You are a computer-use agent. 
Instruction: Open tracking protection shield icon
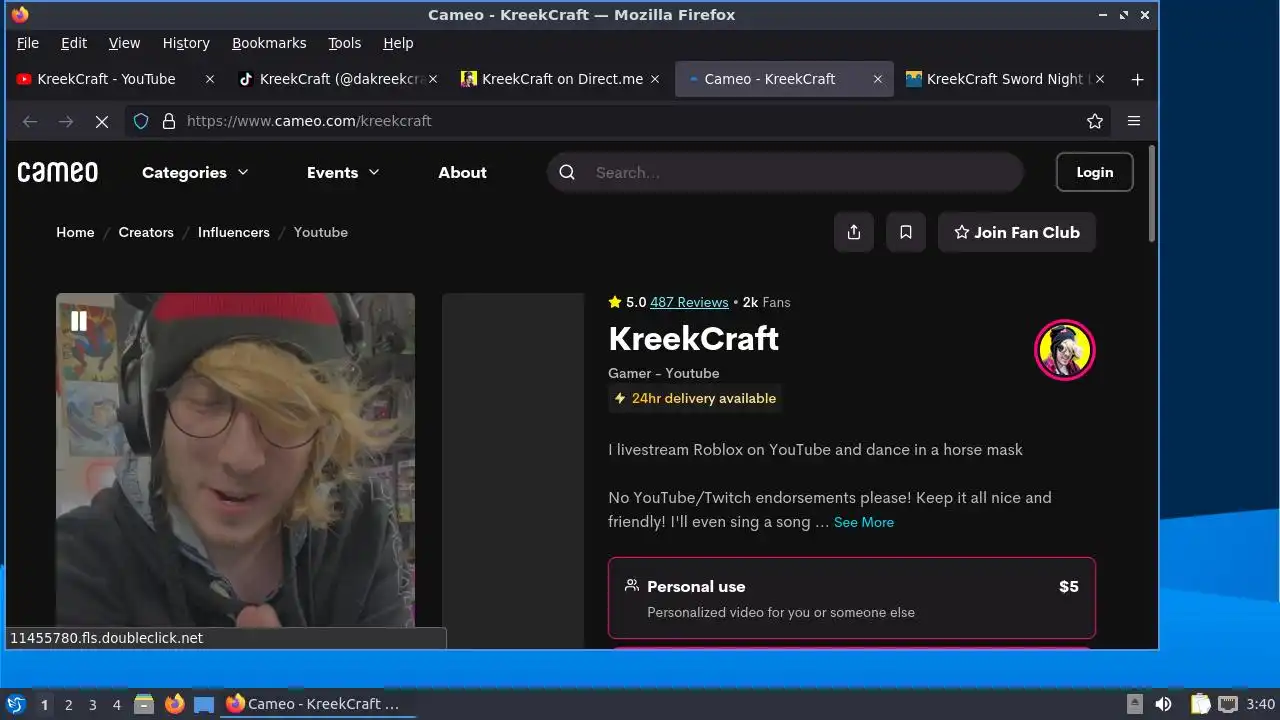click(x=141, y=121)
